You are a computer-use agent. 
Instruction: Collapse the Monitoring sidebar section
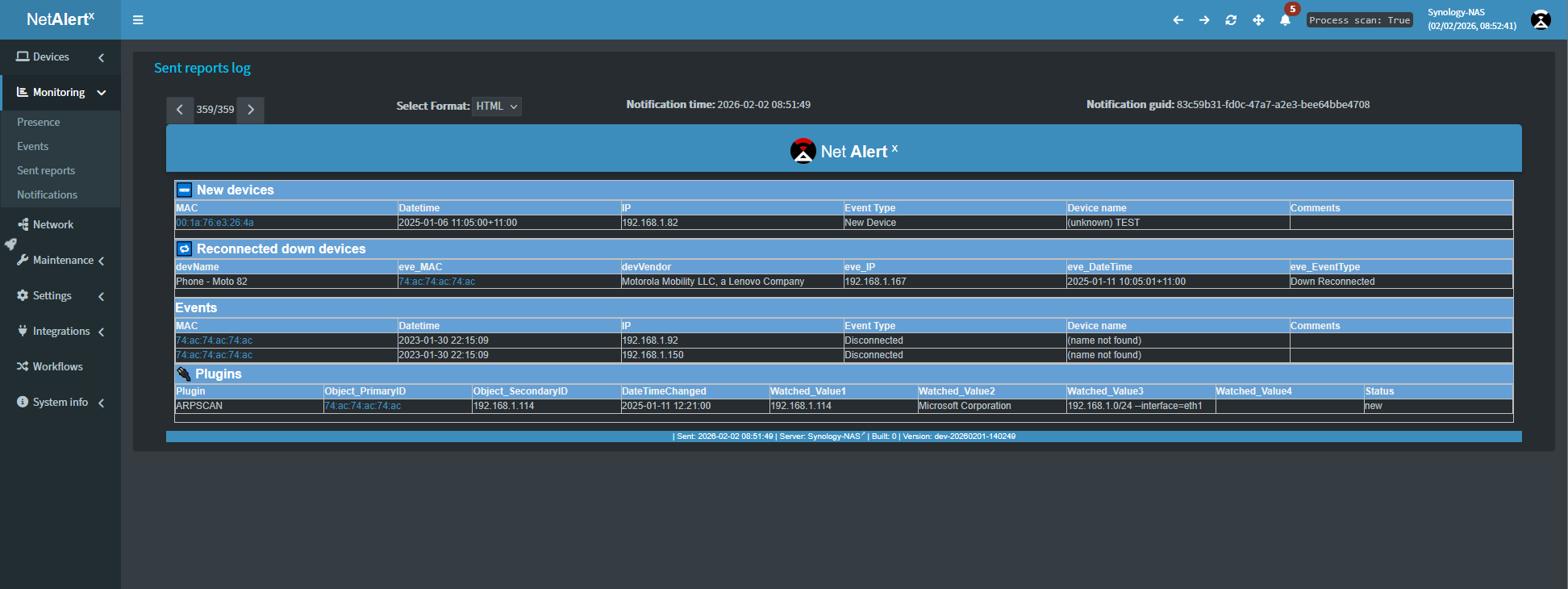tap(60, 93)
